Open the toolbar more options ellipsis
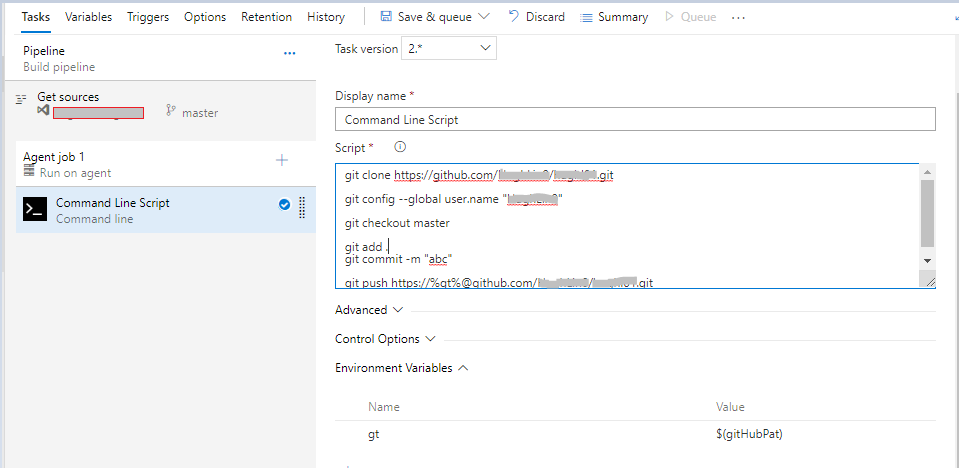Screen dimensions: 959x468 click(x=739, y=18)
